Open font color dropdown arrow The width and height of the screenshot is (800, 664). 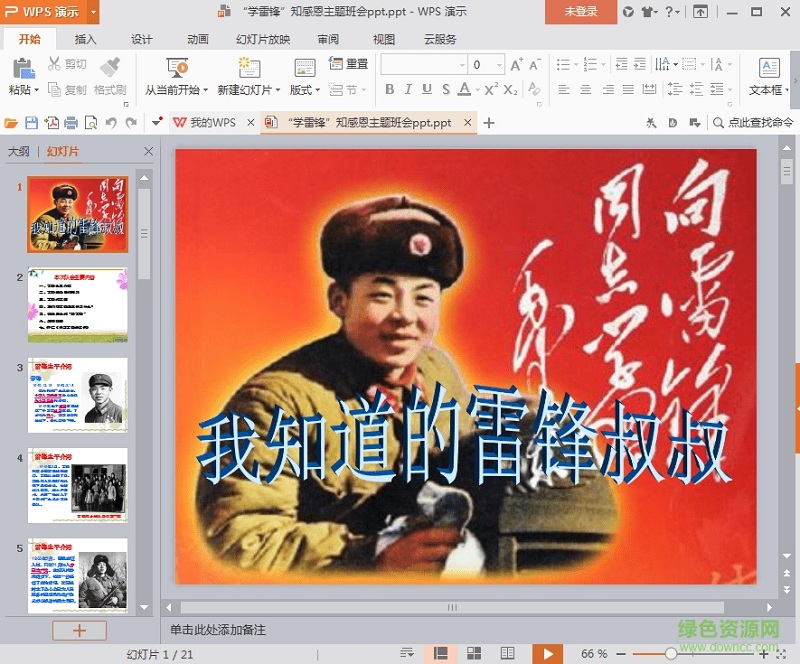[478, 90]
